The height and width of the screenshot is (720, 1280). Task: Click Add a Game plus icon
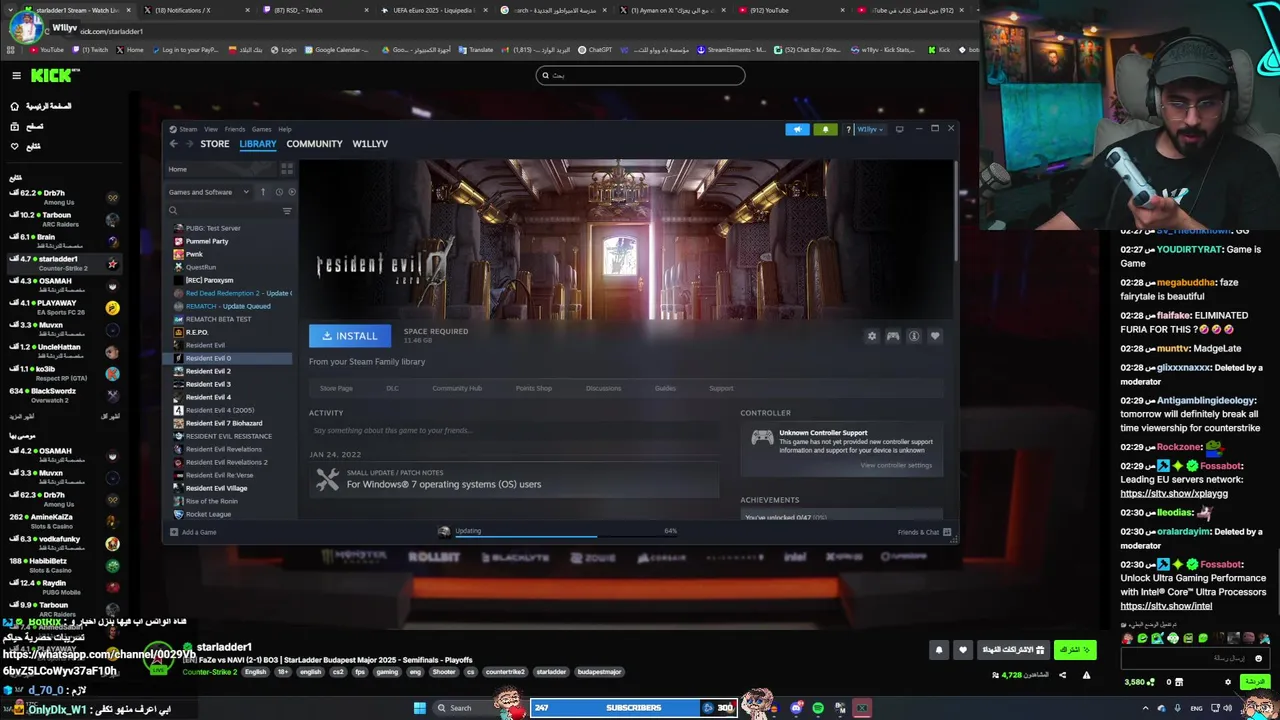pos(174,532)
